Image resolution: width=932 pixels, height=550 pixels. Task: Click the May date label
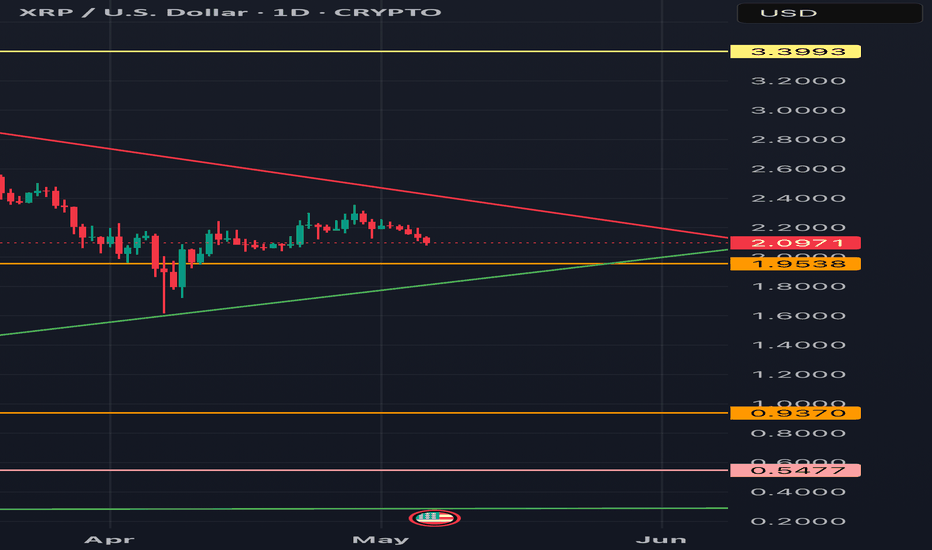380,540
